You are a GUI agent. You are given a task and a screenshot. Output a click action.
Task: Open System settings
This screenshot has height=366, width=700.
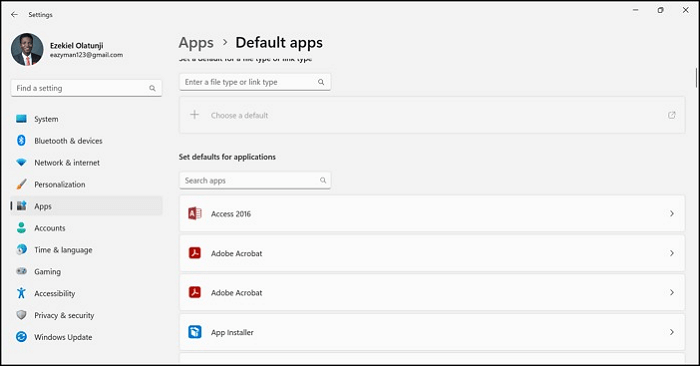point(86,119)
